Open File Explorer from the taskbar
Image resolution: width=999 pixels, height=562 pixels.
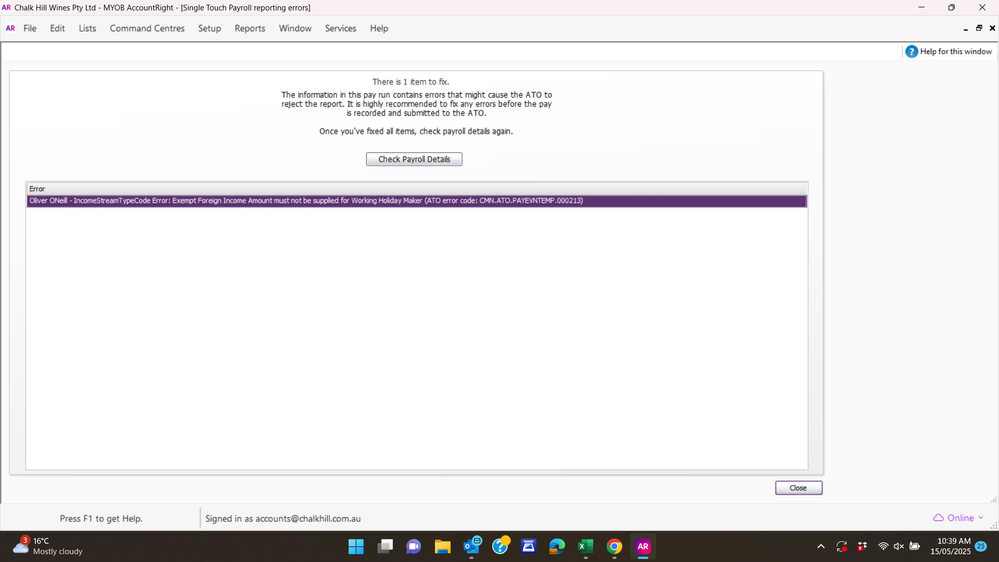pos(442,546)
